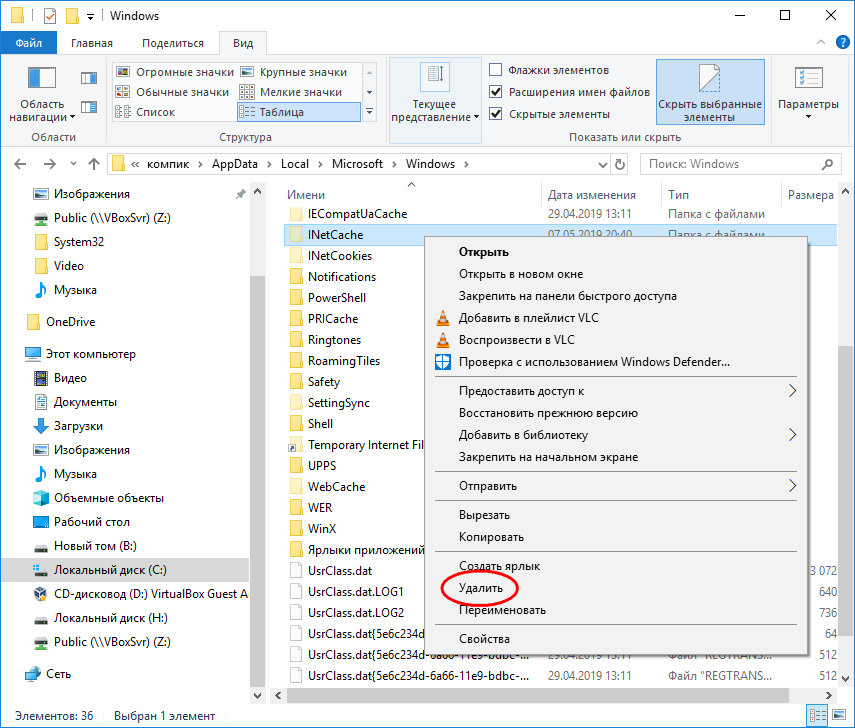Select Огромные значки layout
The height and width of the screenshot is (728, 855).
pos(175,72)
